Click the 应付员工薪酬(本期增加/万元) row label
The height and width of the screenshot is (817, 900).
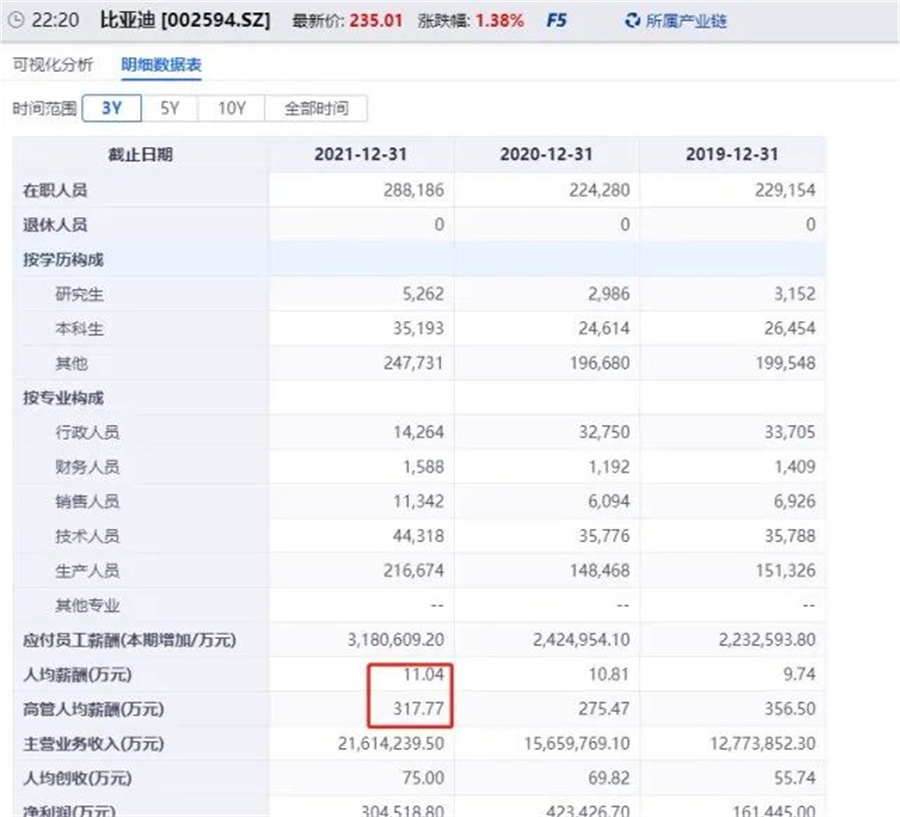(x=130, y=640)
